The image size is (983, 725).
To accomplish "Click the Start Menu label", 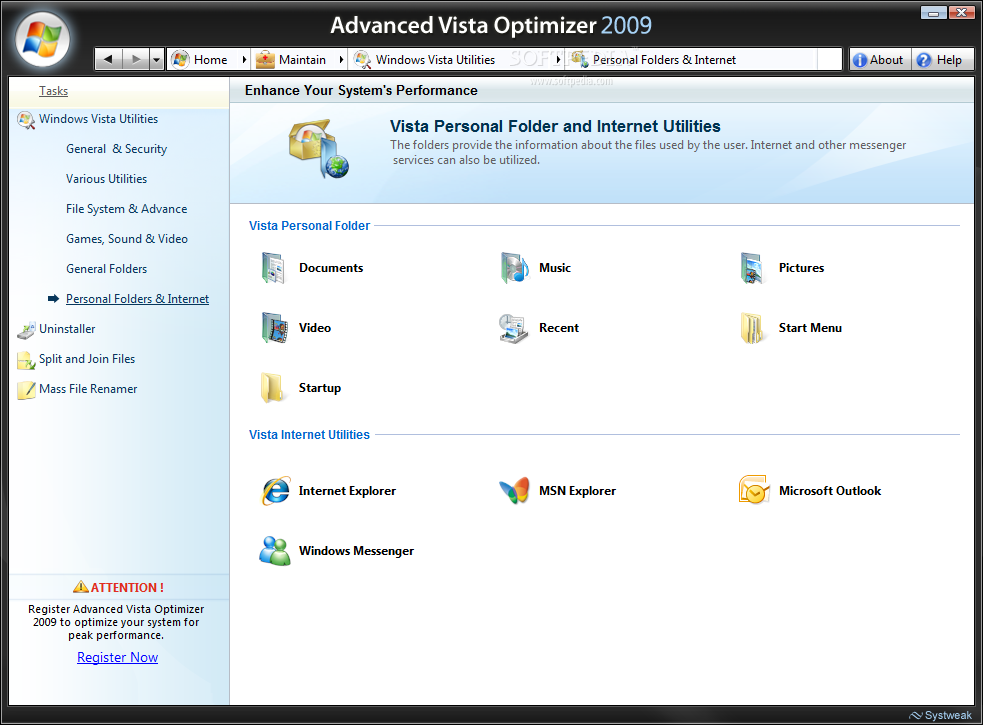I will pos(810,328).
